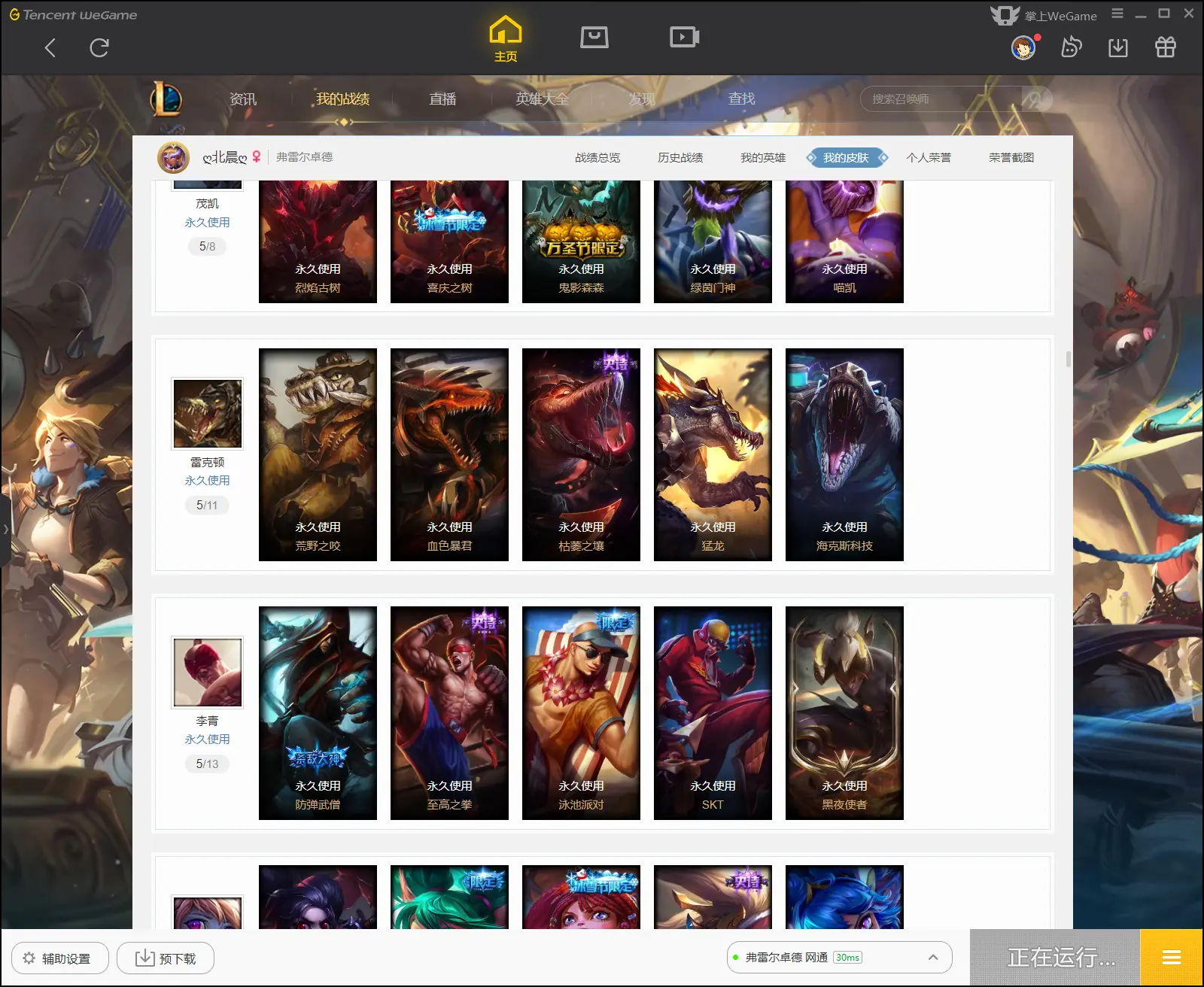Open the store shop icon in top bar
Screen dimensions: 1204x987
tap(594, 37)
